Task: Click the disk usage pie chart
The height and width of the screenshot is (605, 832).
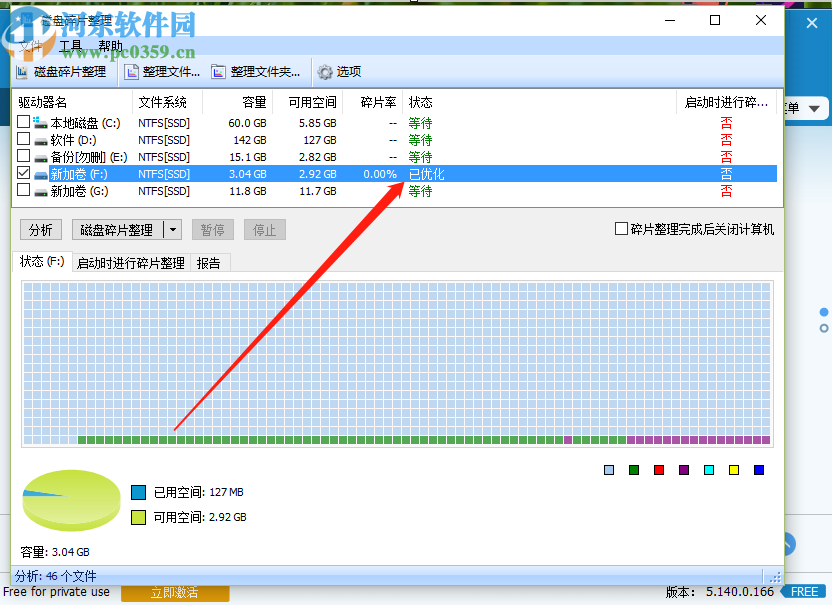Action: [71, 500]
